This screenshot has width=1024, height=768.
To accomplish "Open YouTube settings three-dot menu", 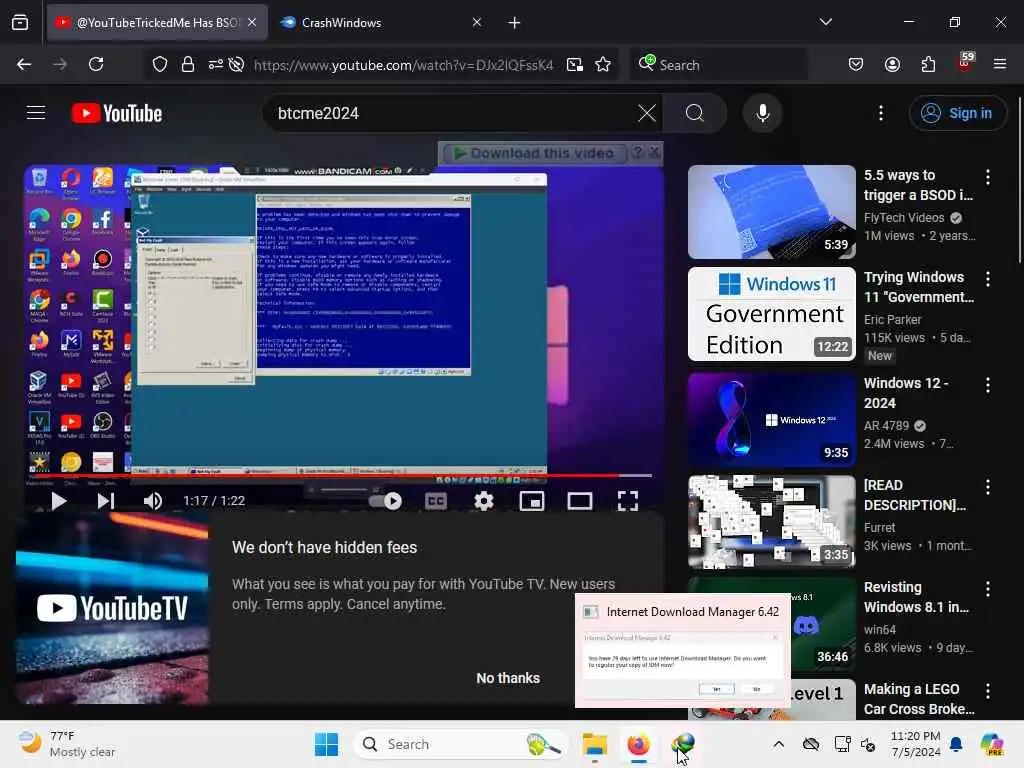I will point(880,113).
